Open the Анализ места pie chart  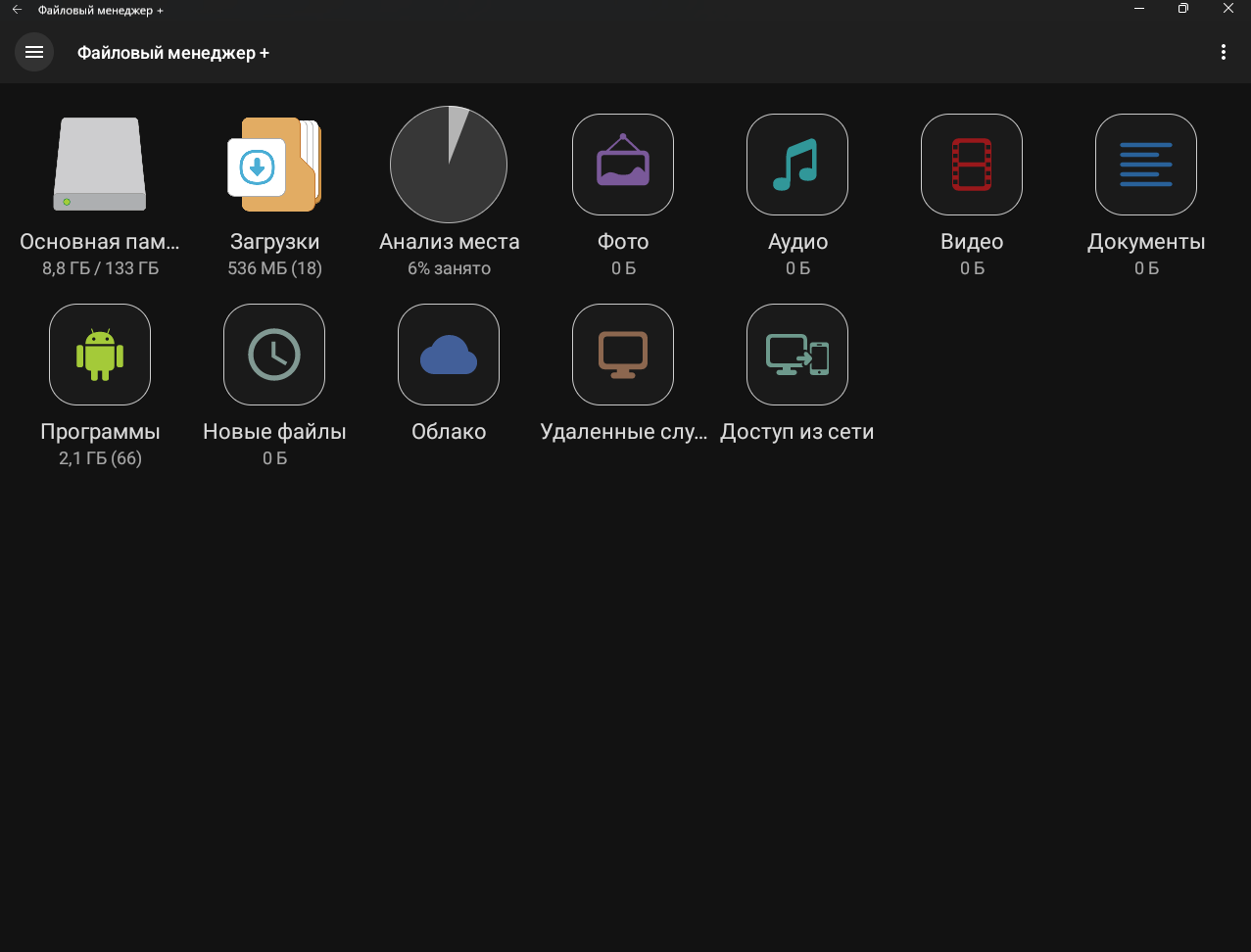449,165
